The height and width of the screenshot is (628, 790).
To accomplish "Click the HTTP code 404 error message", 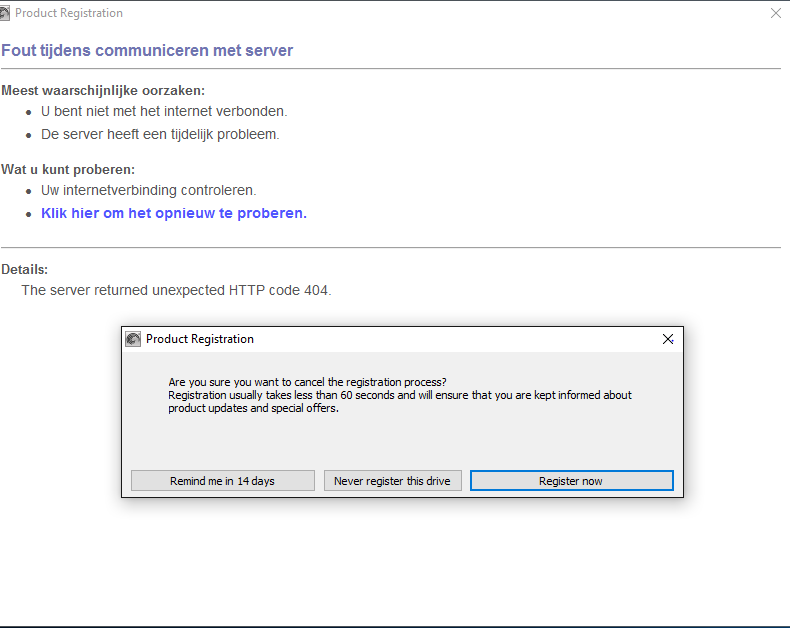I will point(176,290).
